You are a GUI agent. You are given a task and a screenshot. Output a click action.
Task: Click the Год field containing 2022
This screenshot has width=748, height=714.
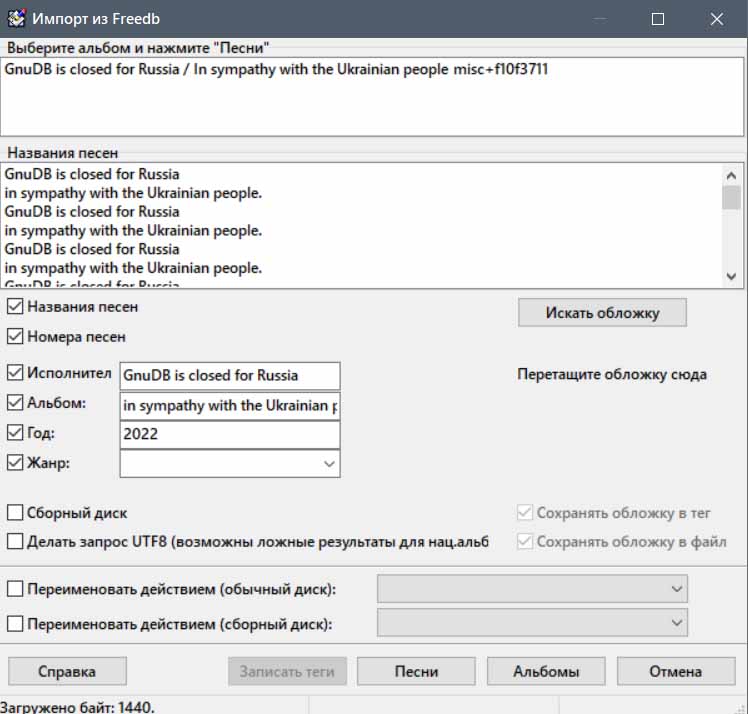[229, 435]
